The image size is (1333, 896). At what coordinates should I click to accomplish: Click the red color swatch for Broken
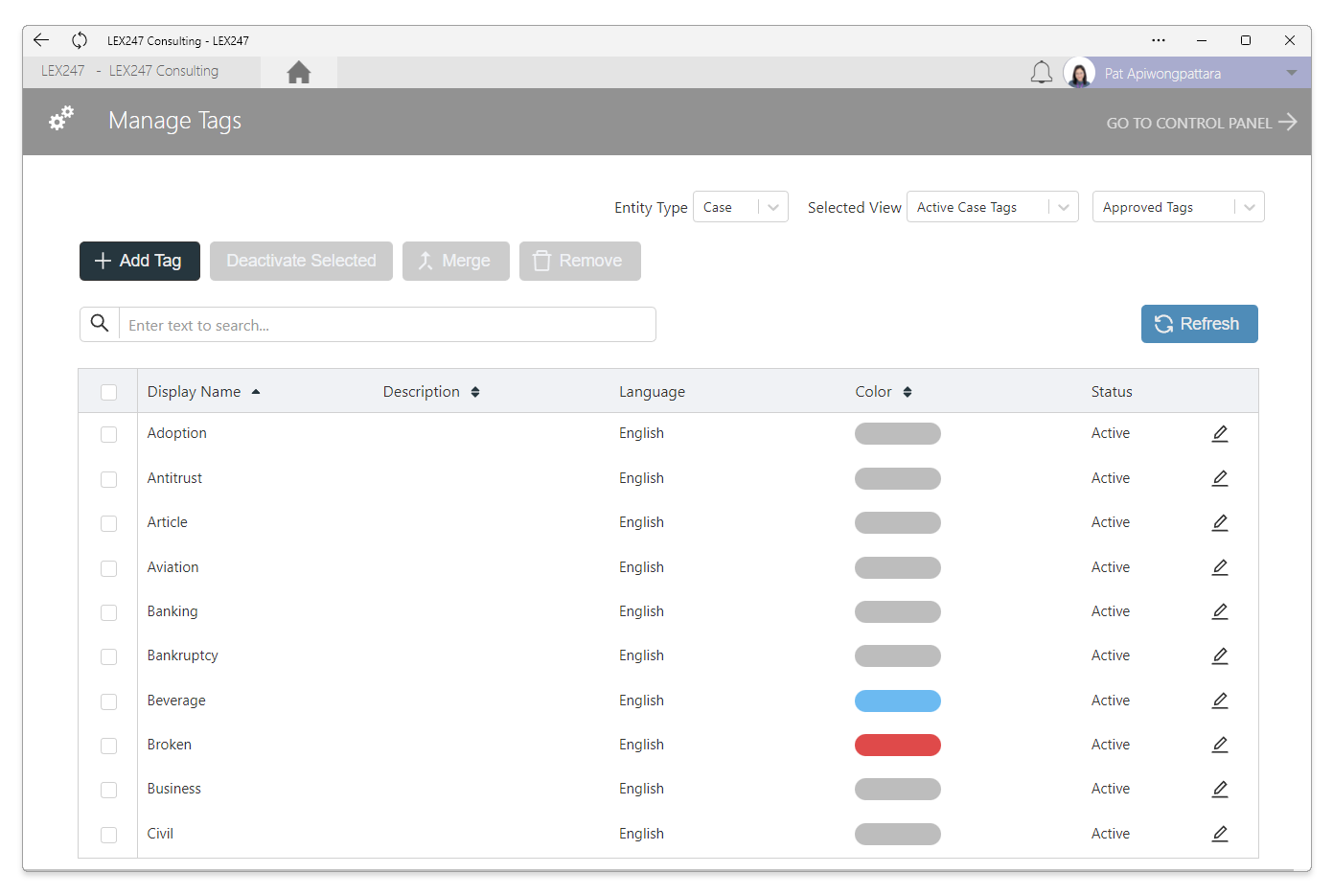tap(897, 745)
